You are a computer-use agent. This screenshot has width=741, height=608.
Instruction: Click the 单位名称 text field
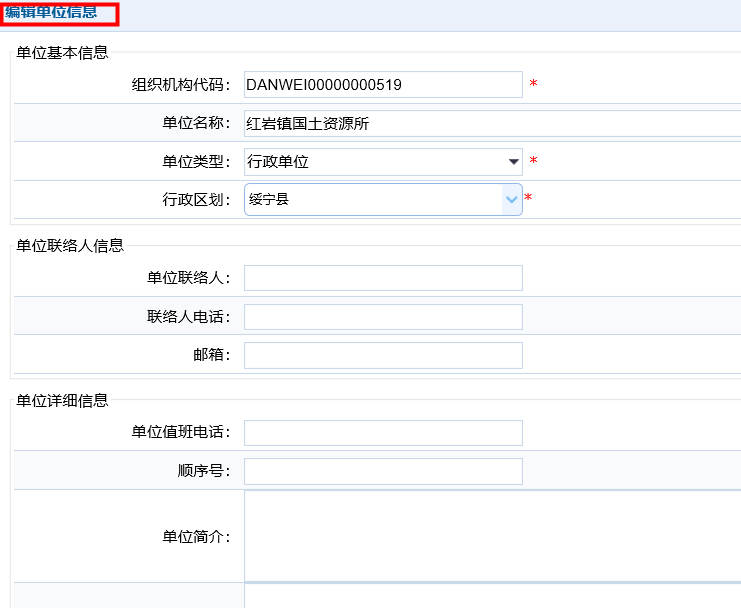pyautogui.click(x=490, y=124)
